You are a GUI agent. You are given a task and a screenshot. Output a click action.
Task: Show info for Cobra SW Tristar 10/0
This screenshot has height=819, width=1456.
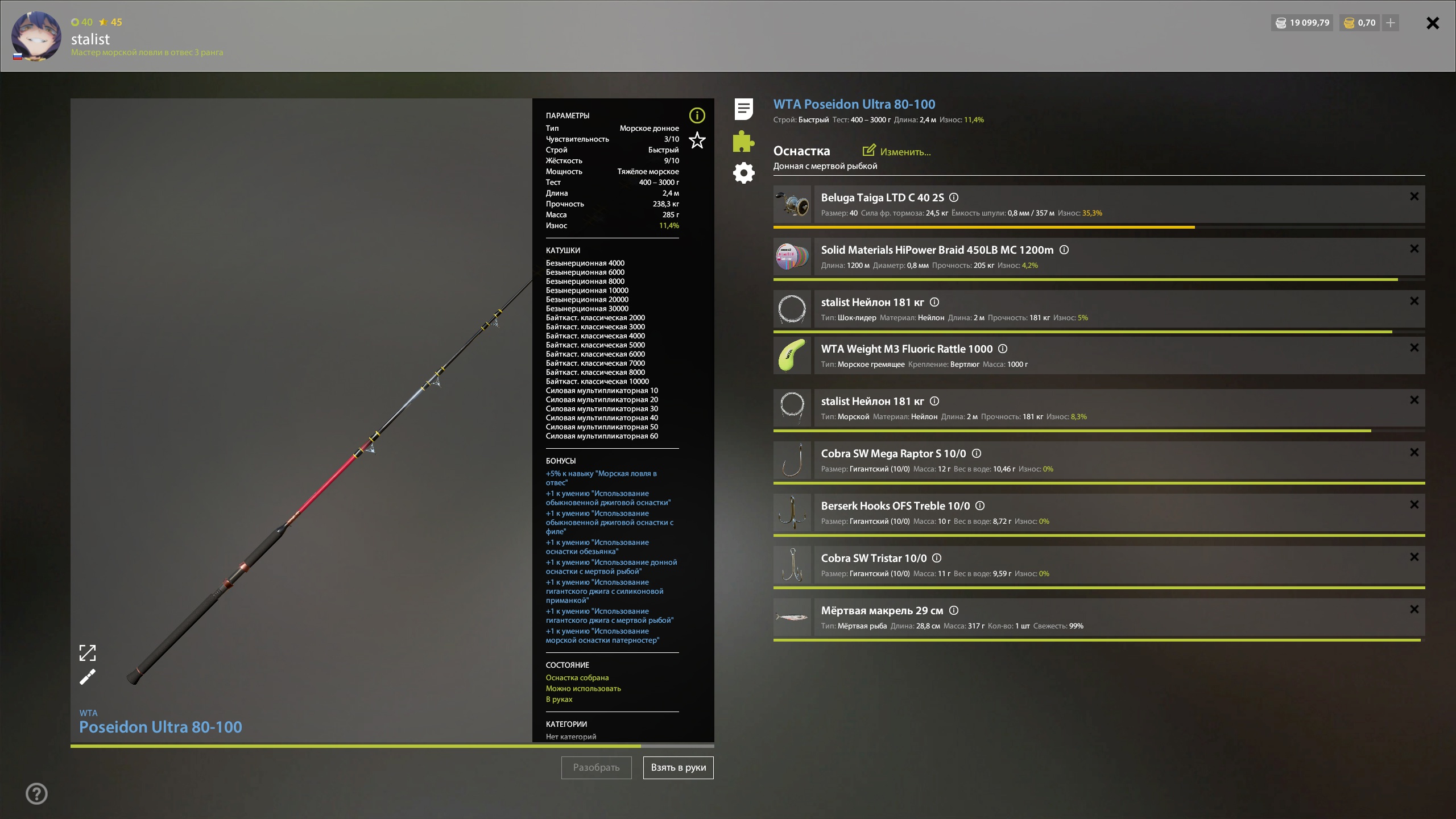click(x=936, y=558)
